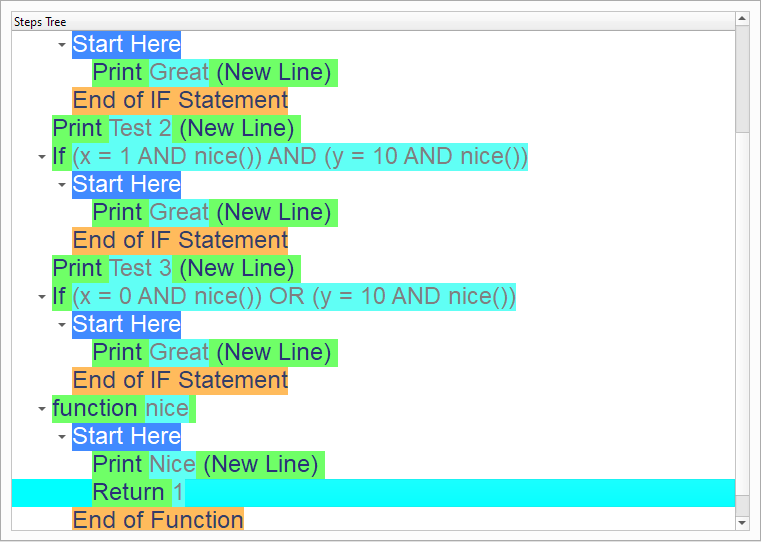Click the vertical scrollbar thumb
This screenshot has height=542, width=761.
click(x=742, y=80)
